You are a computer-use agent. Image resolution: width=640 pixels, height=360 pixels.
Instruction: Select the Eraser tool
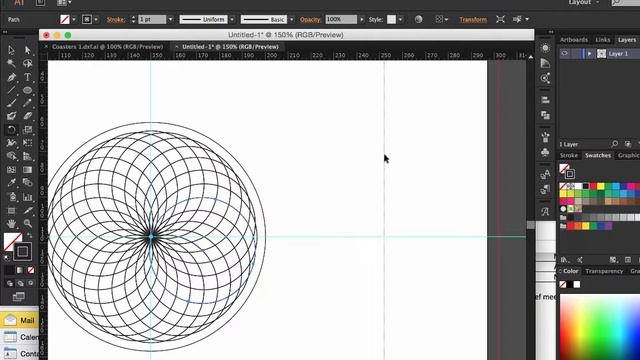pos(27,116)
